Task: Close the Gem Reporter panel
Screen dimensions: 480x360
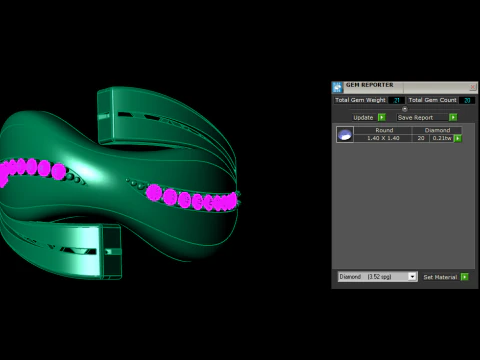Action: click(473, 87)
